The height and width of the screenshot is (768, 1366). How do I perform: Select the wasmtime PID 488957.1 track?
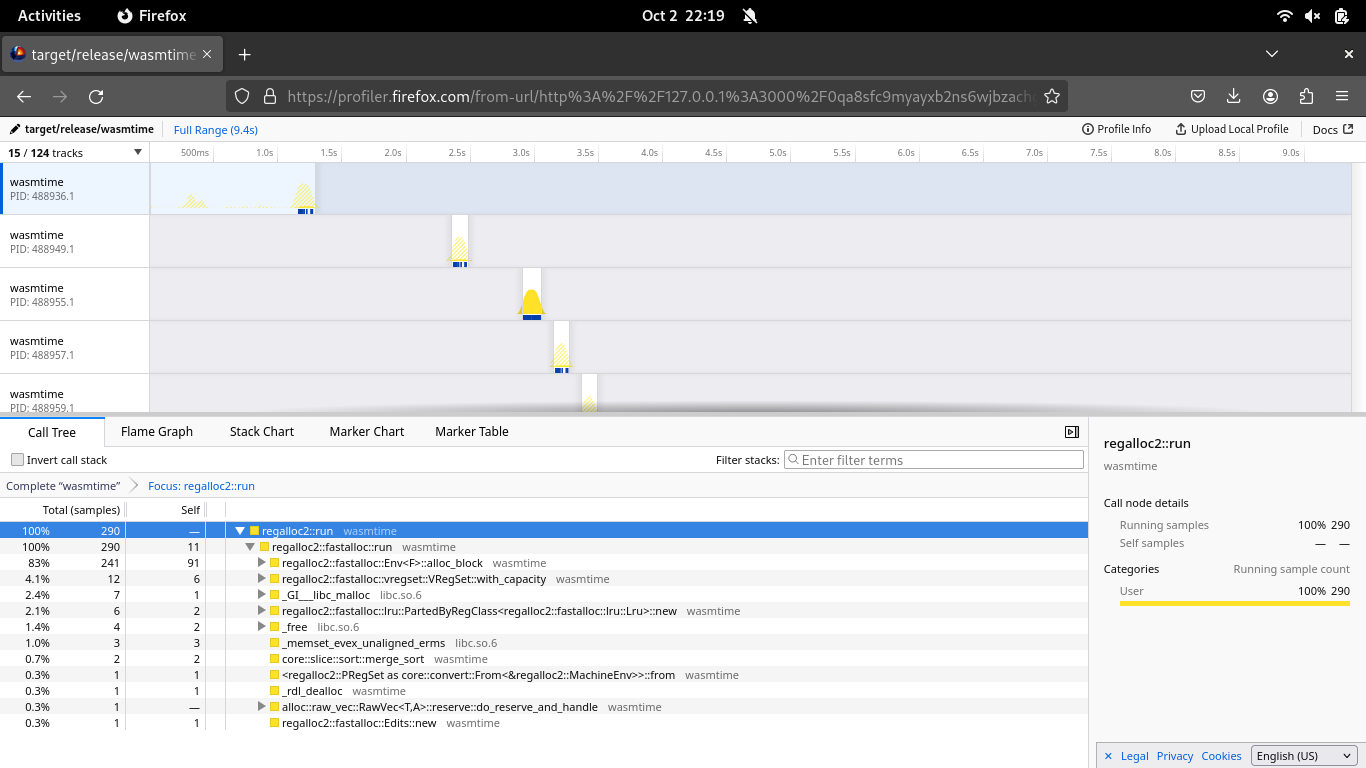click(75, 347)
